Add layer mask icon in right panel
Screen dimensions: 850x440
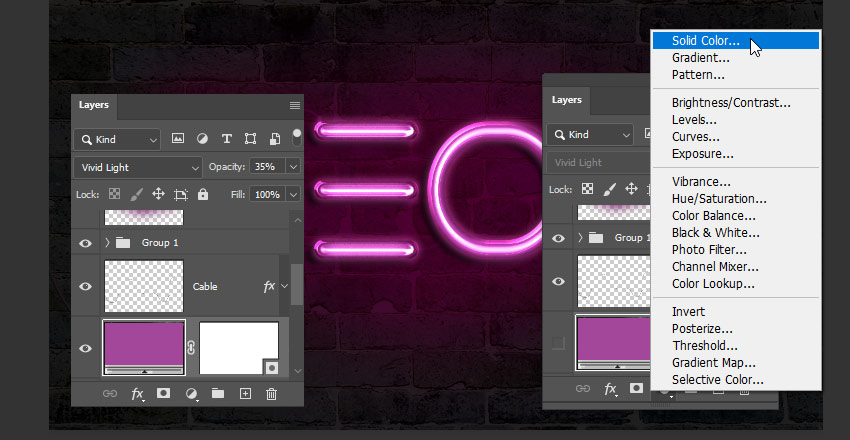[x=636, y=388]
